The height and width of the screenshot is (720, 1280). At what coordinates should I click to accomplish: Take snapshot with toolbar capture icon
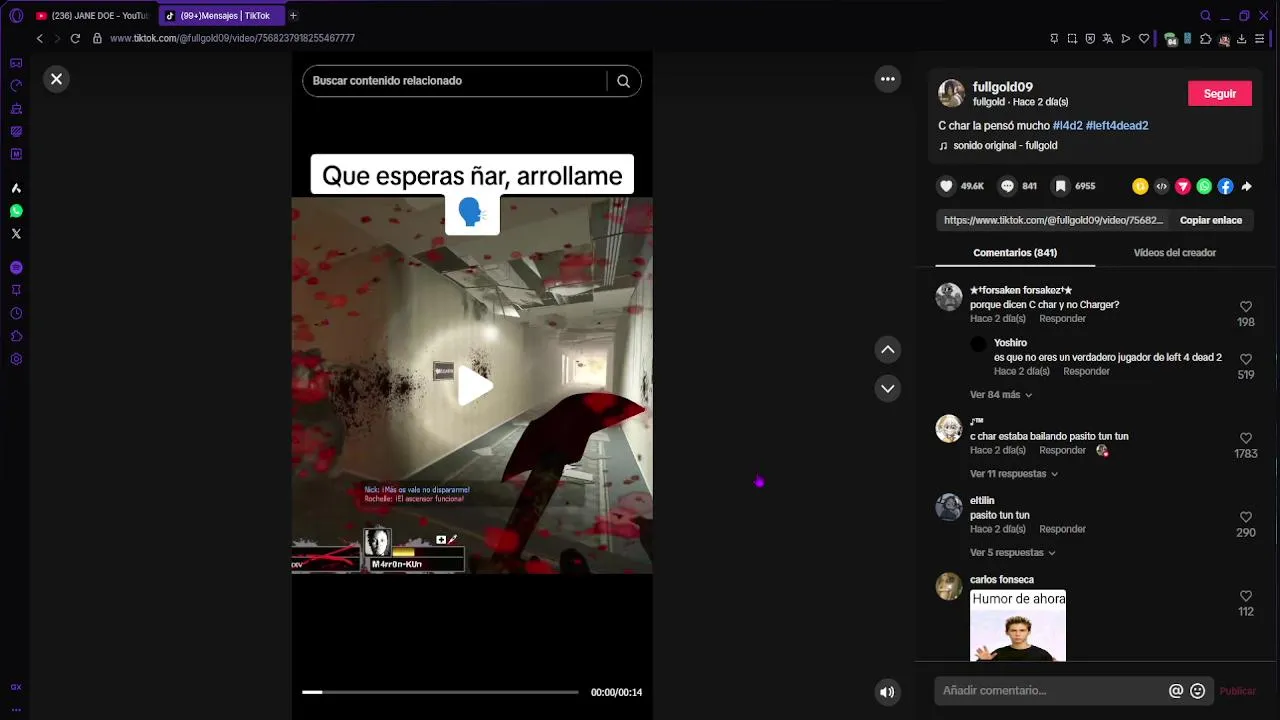click(x=1072, y=39)
